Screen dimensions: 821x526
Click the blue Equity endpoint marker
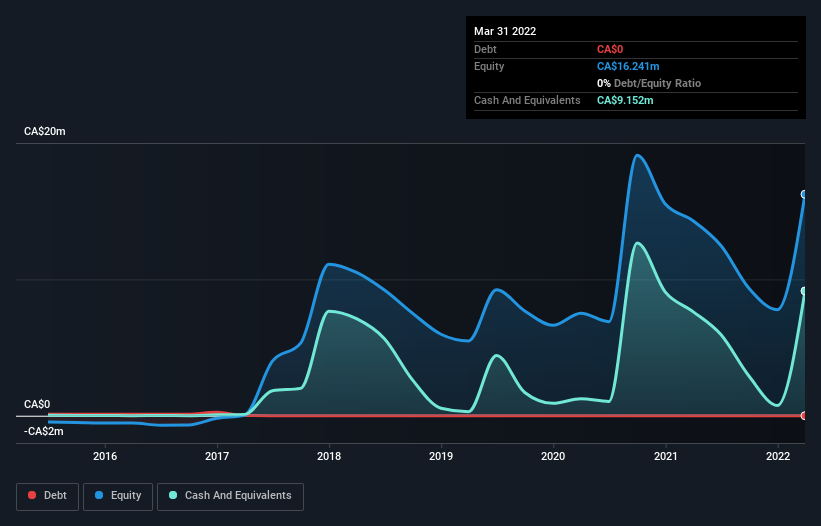[x=804, y=194]
